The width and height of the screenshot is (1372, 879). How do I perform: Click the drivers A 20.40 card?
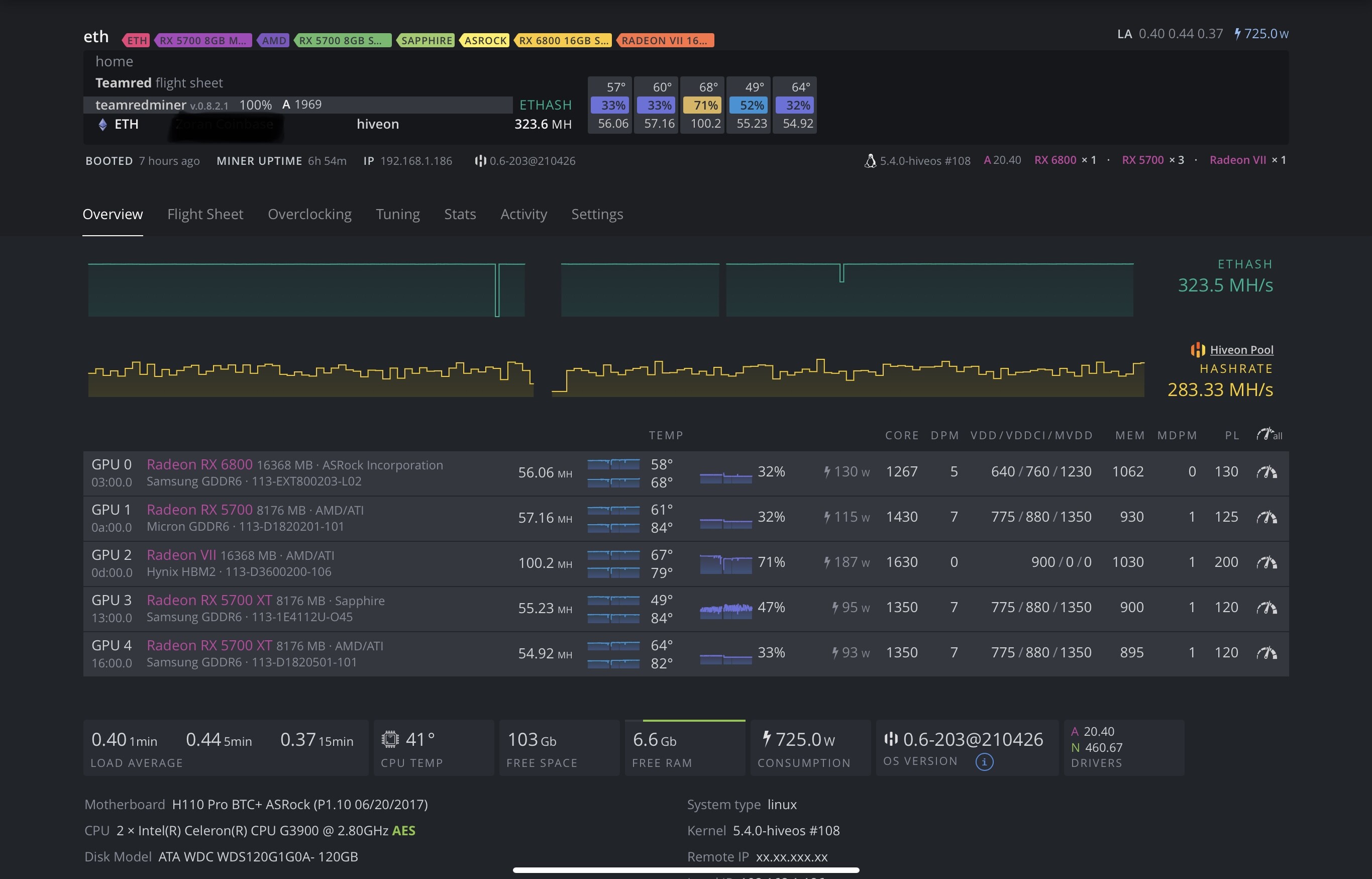click(1124, 748)
